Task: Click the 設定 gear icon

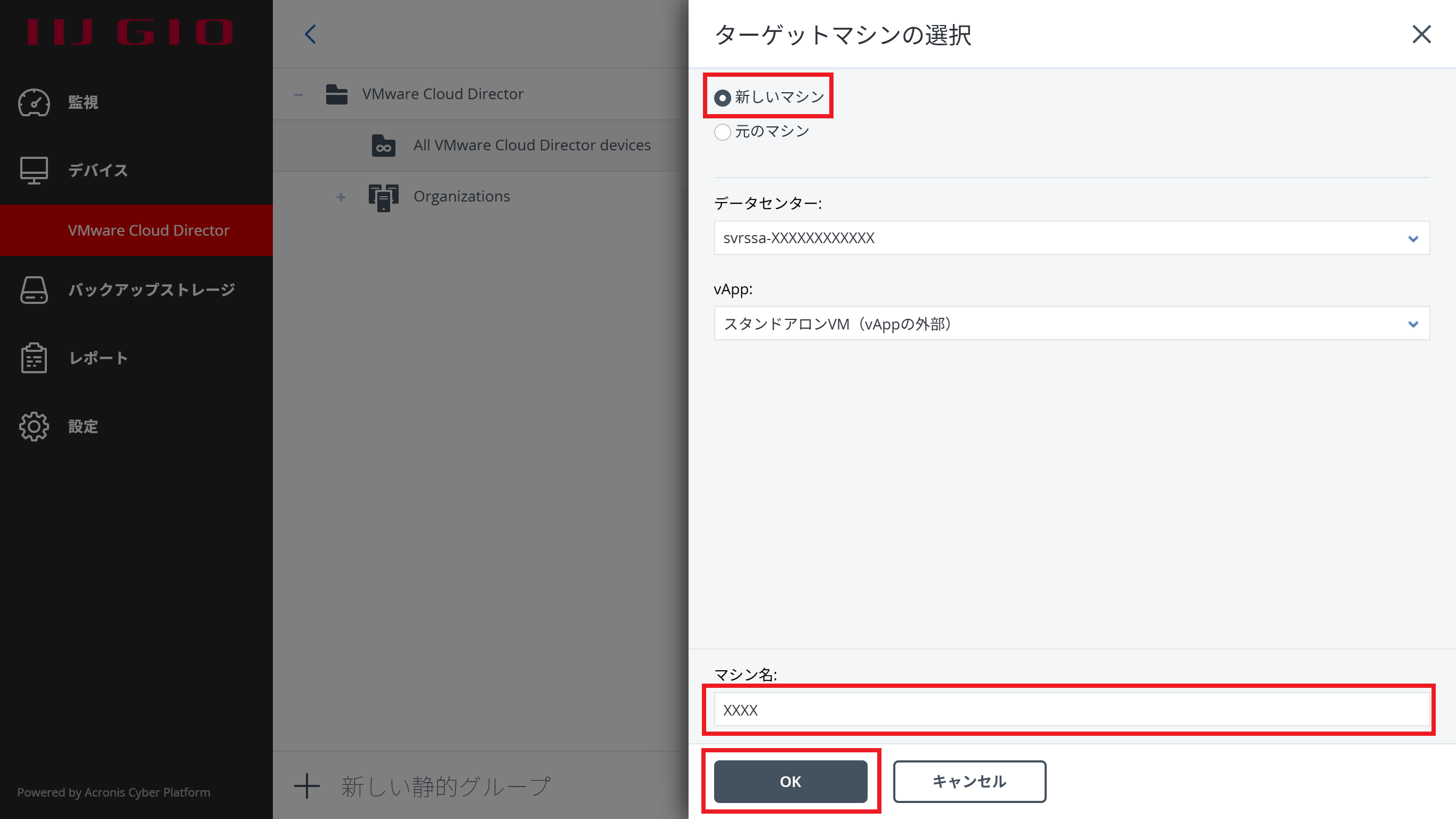Action: [x=34, y=427]
